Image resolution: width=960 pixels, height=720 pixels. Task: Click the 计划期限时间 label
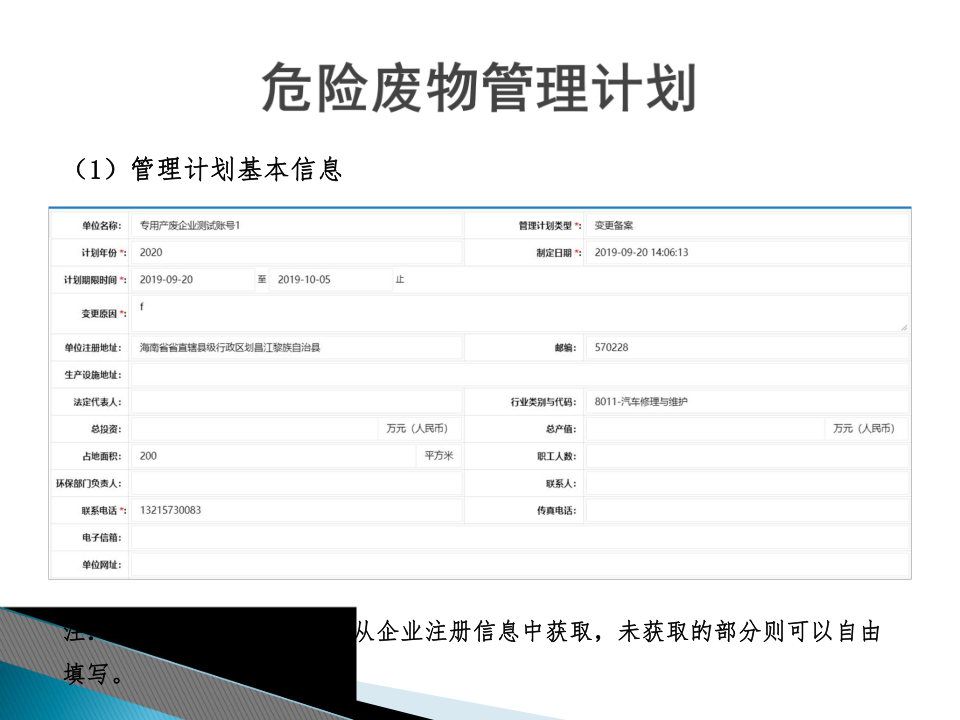point(94,280)
